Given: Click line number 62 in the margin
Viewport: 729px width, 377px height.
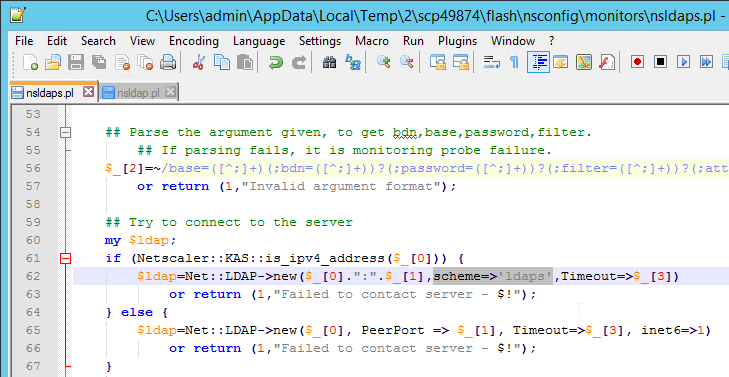Looking at the screenshot, I should [32, 276].
